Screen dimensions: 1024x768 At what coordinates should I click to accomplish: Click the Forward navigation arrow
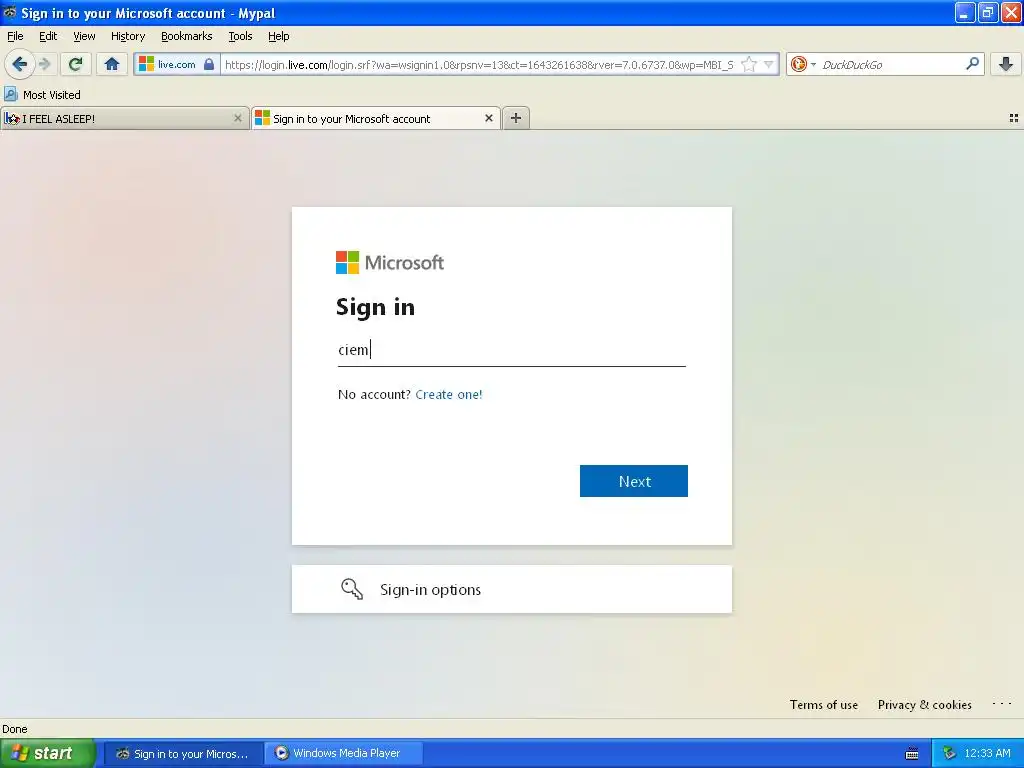pos(45,64)
